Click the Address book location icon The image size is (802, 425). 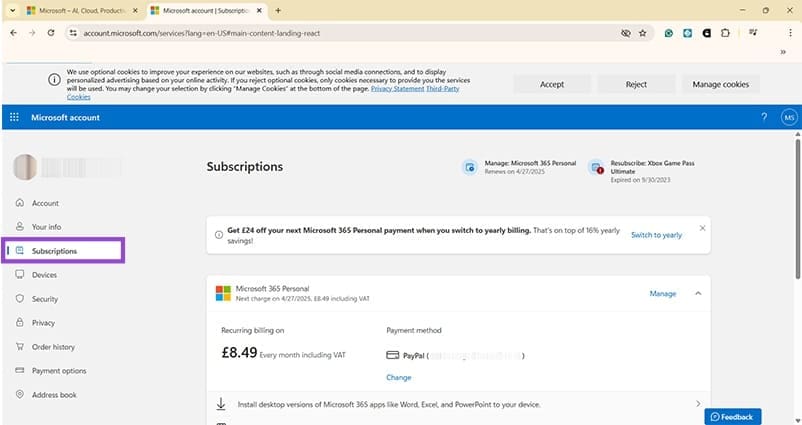pyautogui.click(x=20, y=395)
